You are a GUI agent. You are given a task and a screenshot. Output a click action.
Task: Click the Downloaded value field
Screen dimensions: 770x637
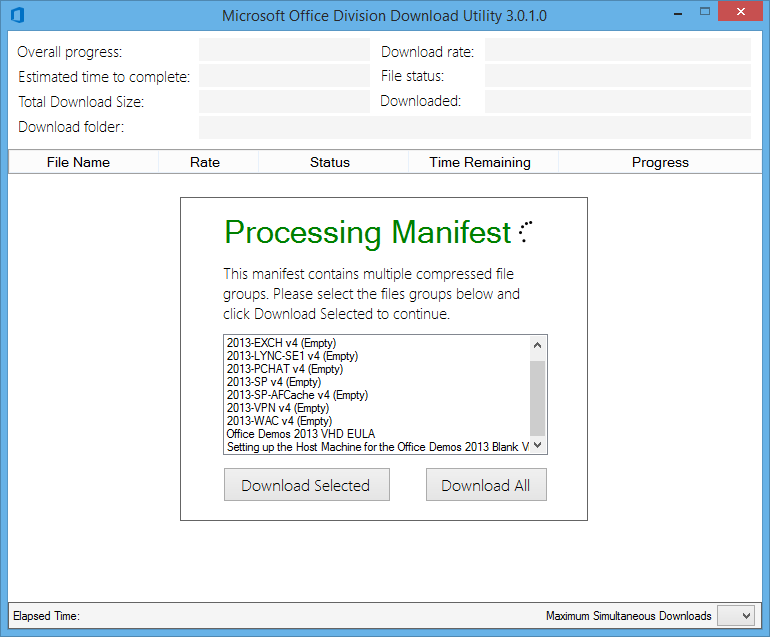tap(618, 101)
